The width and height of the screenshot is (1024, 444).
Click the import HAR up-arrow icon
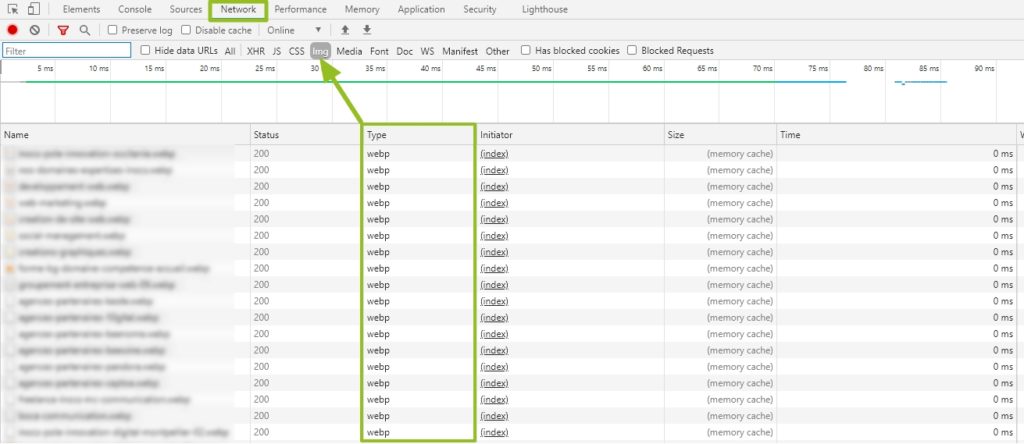pyautogui.click(x=346, y=31)
